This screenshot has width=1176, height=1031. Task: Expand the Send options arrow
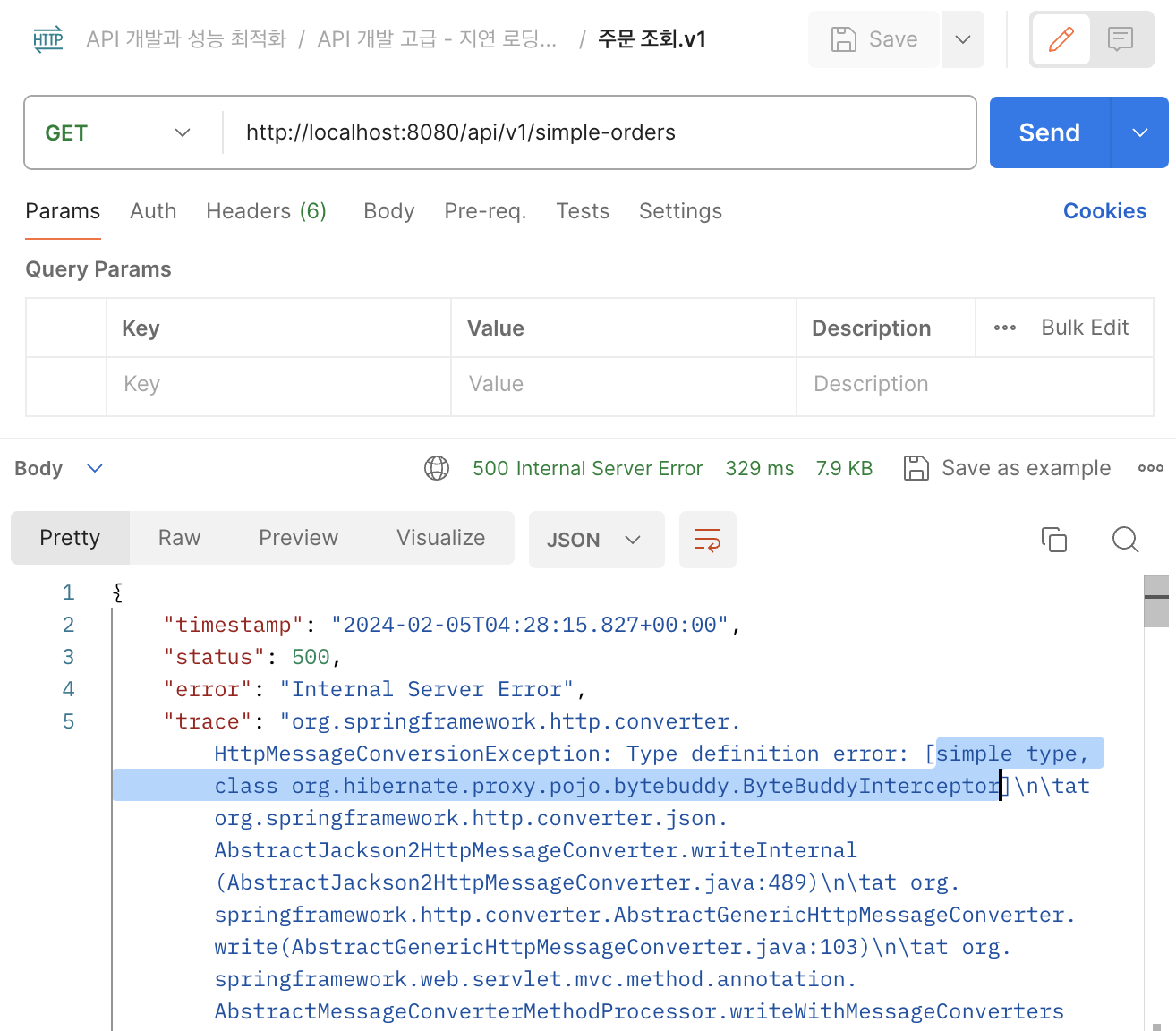[x=1140, y=132]
